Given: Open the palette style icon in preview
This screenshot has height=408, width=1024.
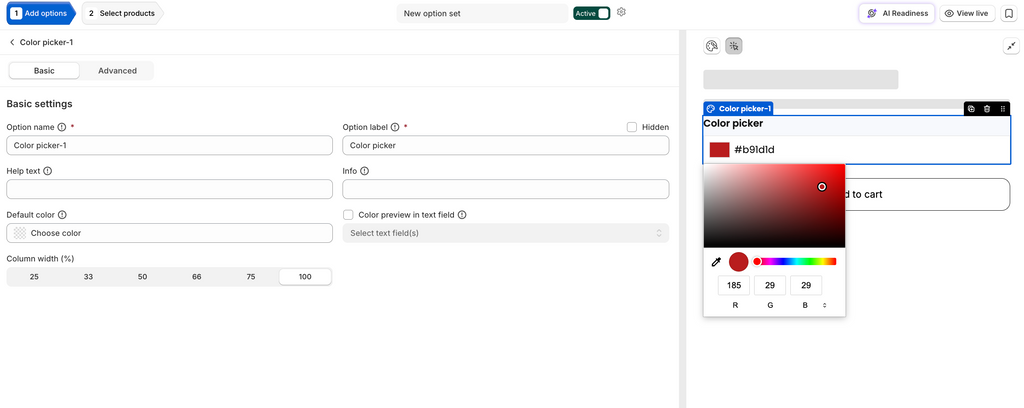Looking at the screenshot, I should 712,46.
